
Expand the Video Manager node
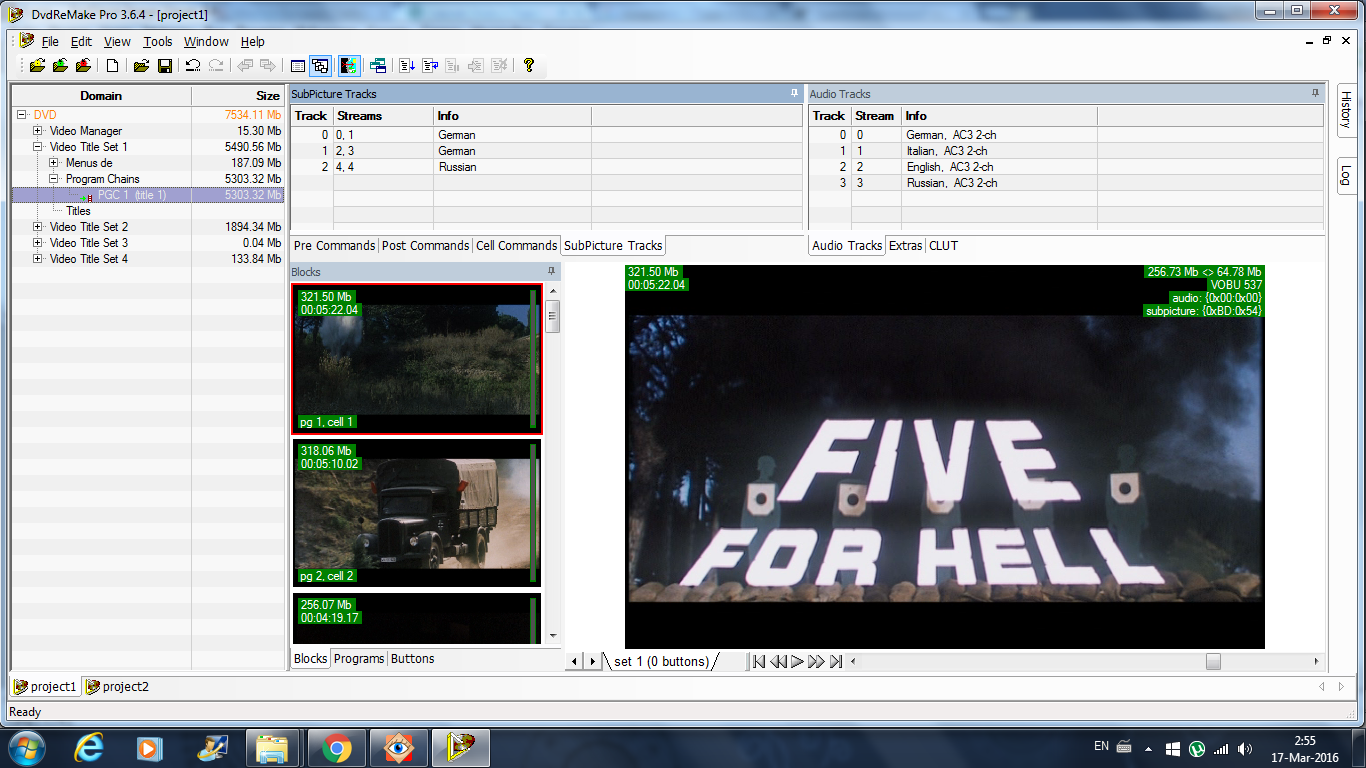pos(38,131)
